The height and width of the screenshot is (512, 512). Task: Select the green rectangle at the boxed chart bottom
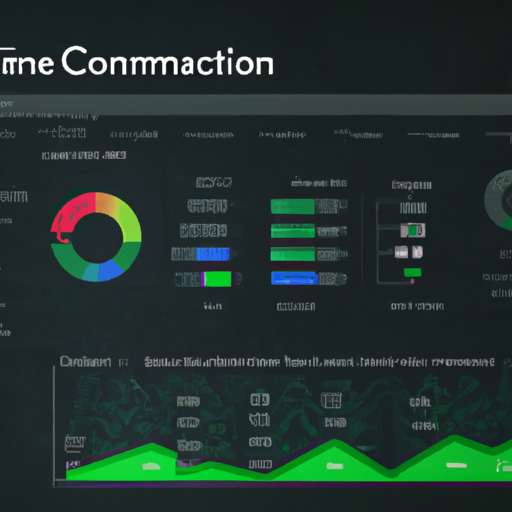pyautogui.click(x=412, y=273)
